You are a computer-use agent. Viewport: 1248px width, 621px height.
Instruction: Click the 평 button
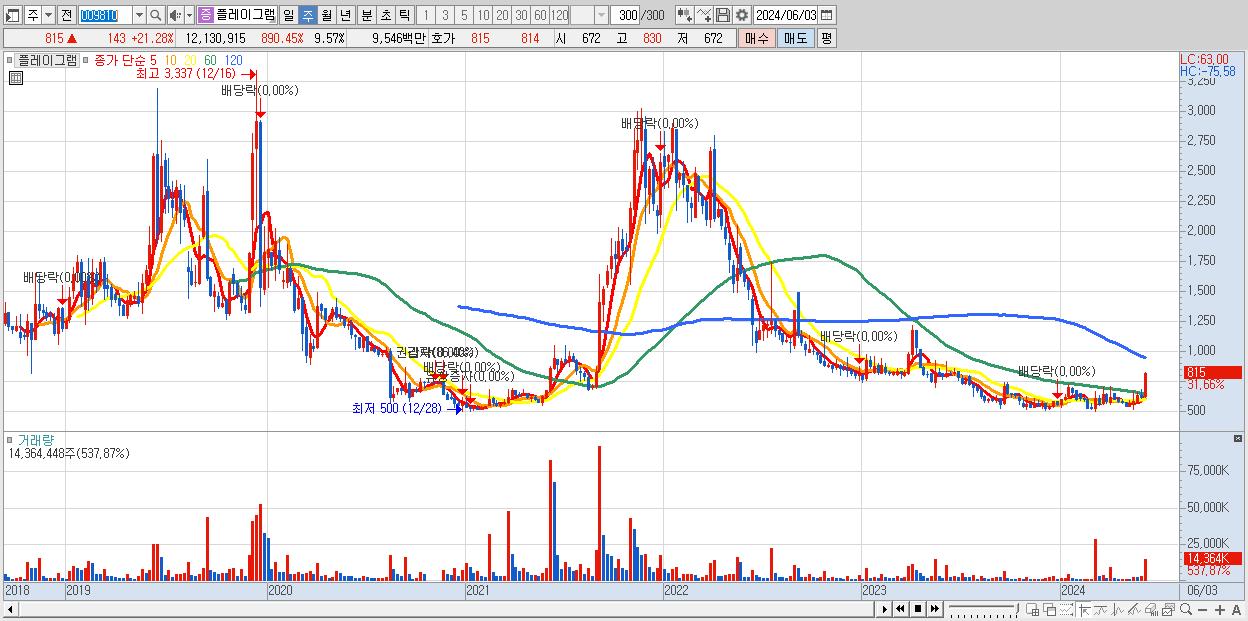click(x=826, y=38)
